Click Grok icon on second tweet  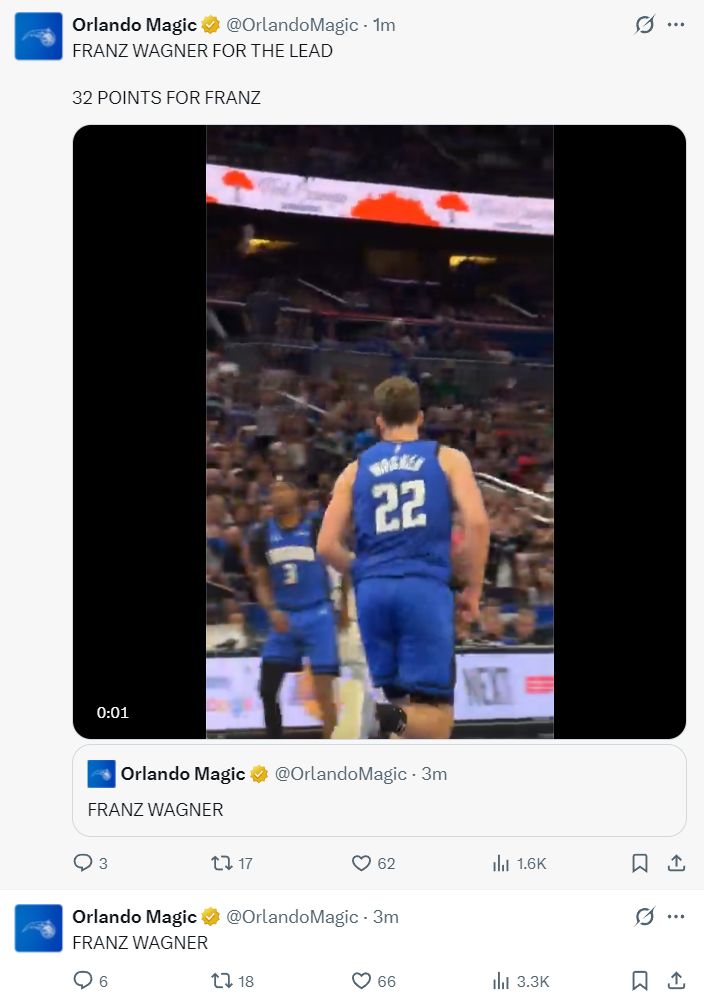[645, 916]
